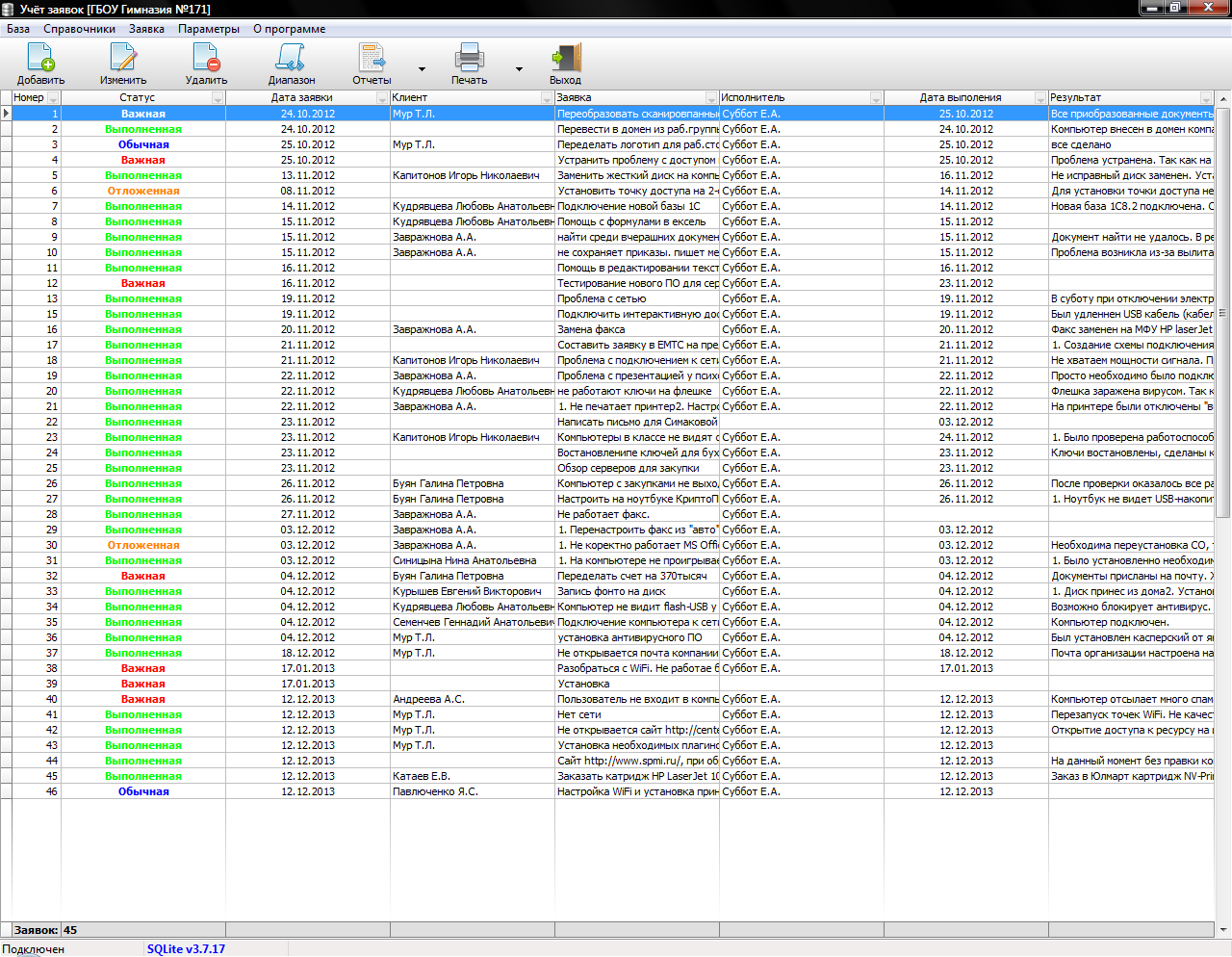The image size is (1232, 957).
Task: Open the О программе menu
Action: 289,29
